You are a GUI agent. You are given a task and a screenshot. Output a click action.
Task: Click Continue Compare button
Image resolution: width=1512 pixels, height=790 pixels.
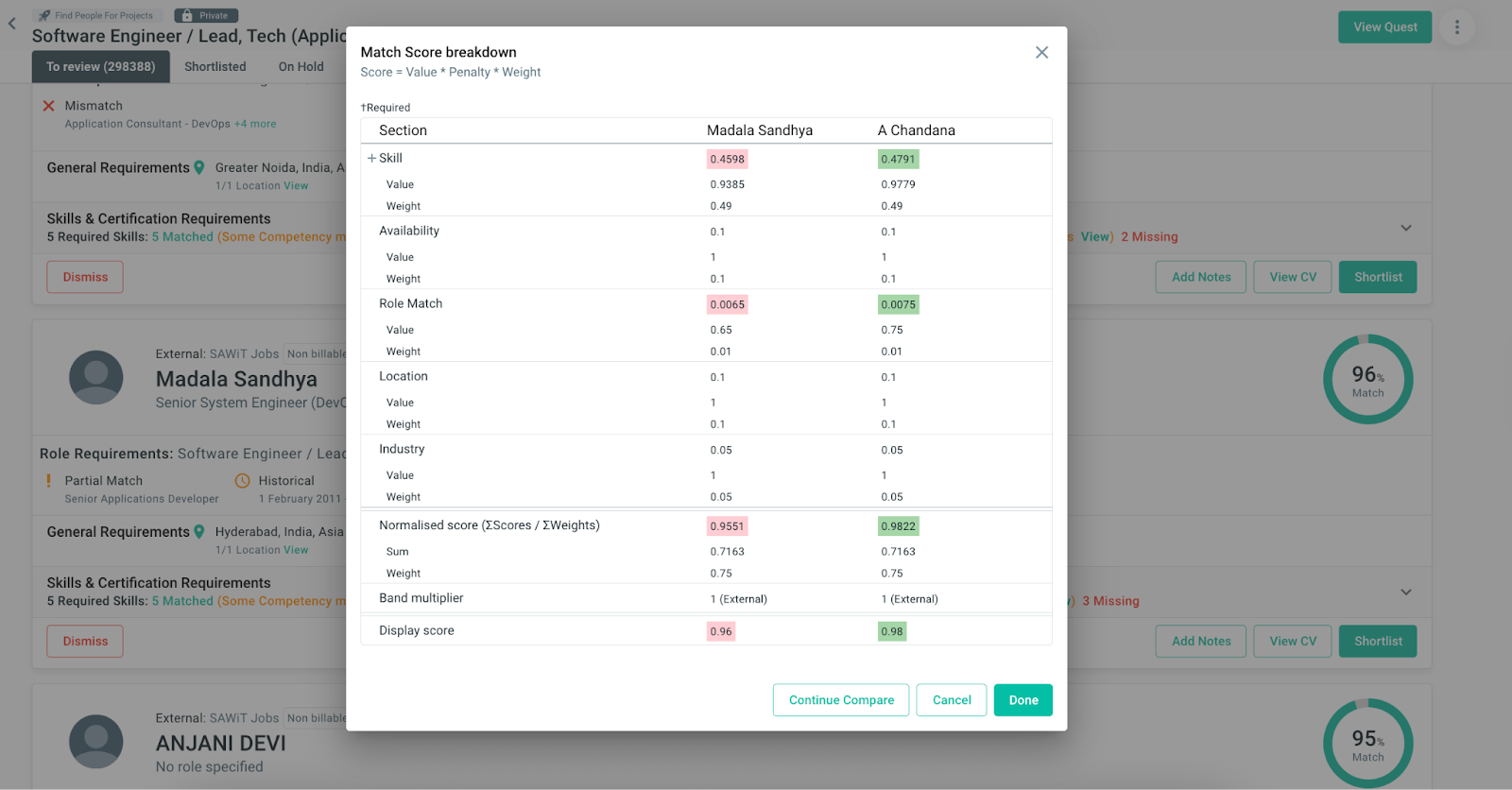840,700
